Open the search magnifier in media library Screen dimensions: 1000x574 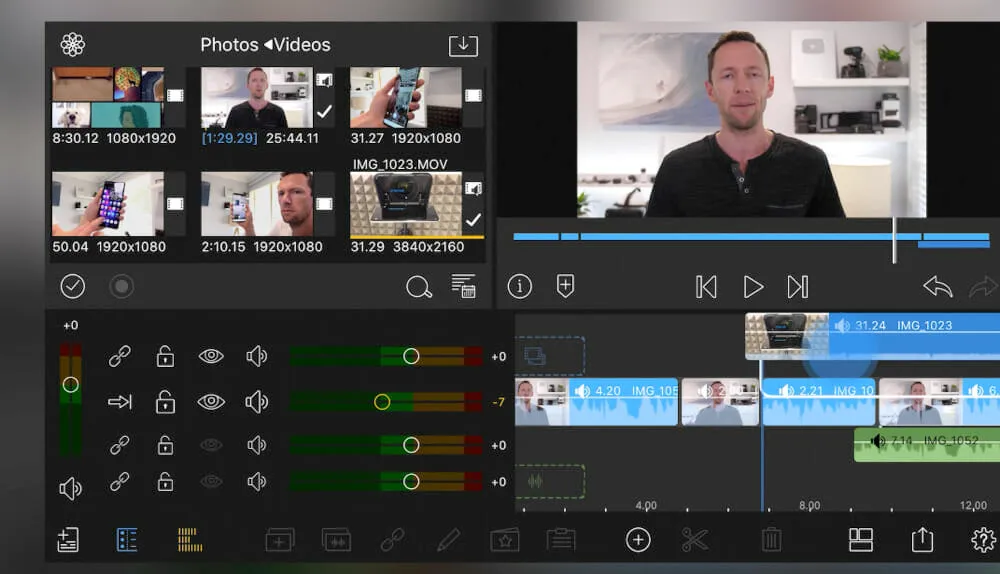pos(418,287)
